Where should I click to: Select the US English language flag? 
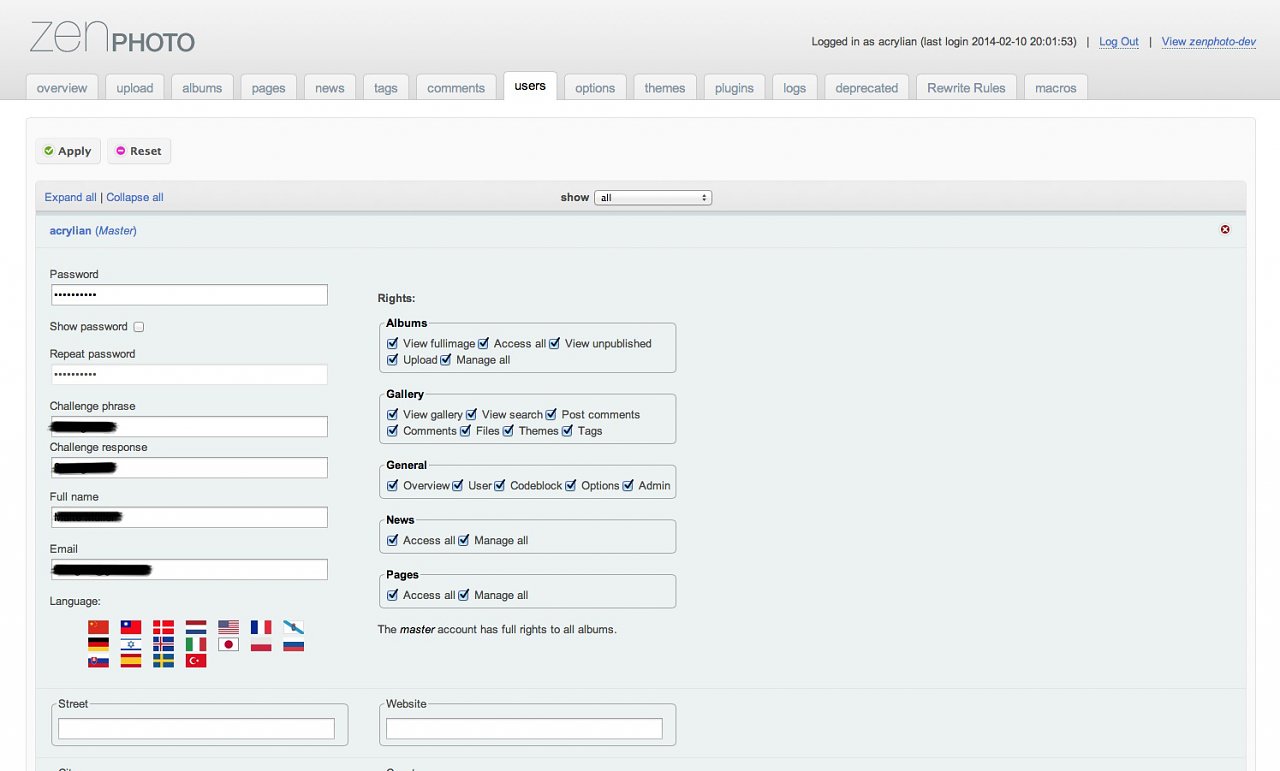[228, 627]
